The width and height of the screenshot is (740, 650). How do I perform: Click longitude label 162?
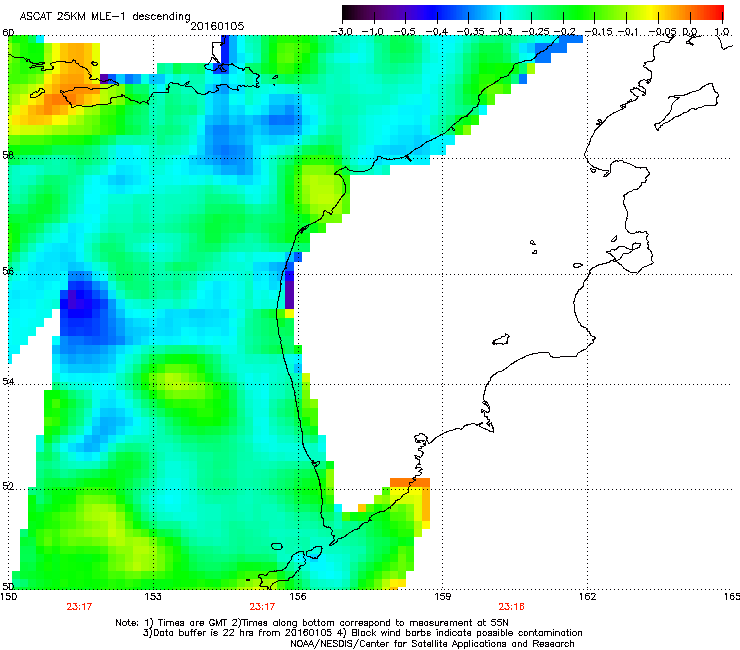coord(587,597)
